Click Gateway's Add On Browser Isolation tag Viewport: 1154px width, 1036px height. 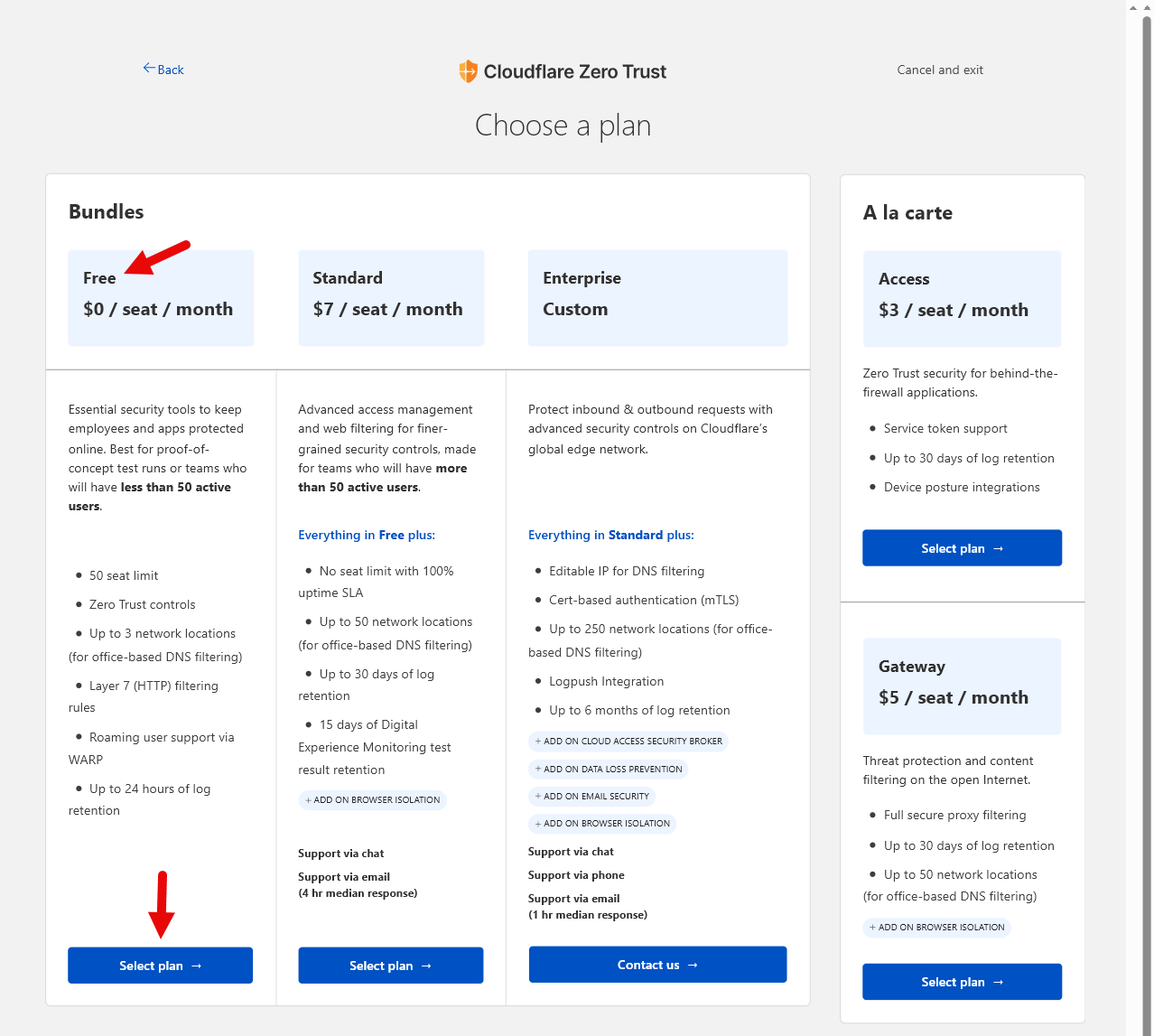click(x=936, y=928)
